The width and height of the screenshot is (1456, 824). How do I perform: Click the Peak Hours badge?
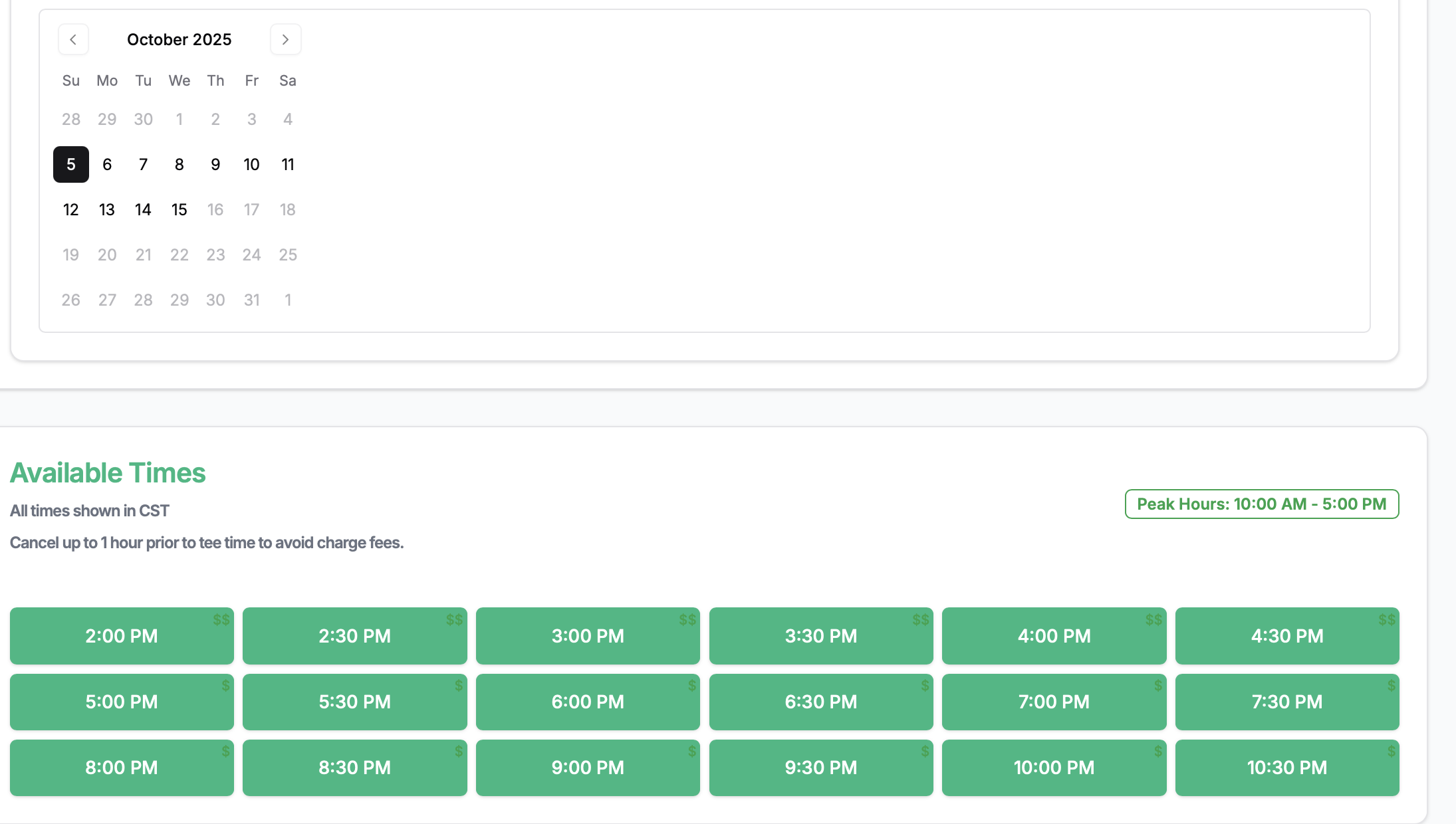coord(1261,504)
